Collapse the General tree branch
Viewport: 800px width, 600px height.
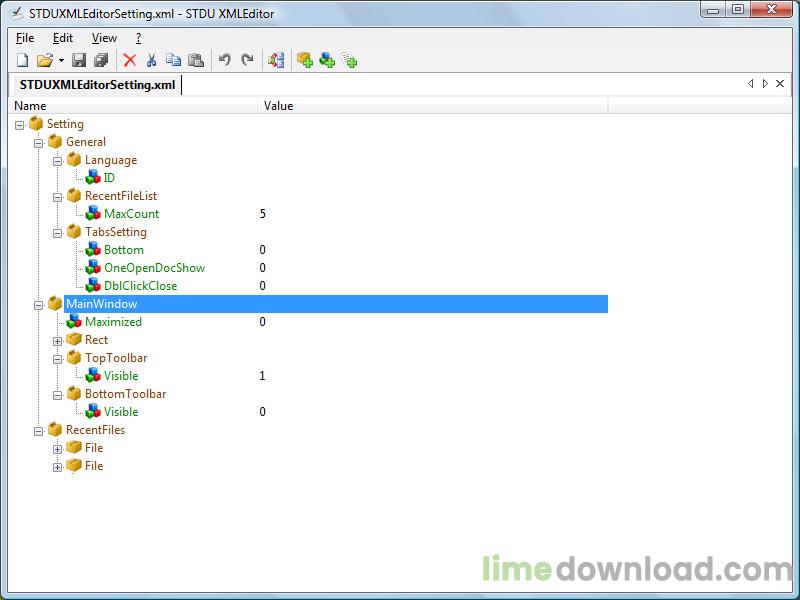point(38,142)
